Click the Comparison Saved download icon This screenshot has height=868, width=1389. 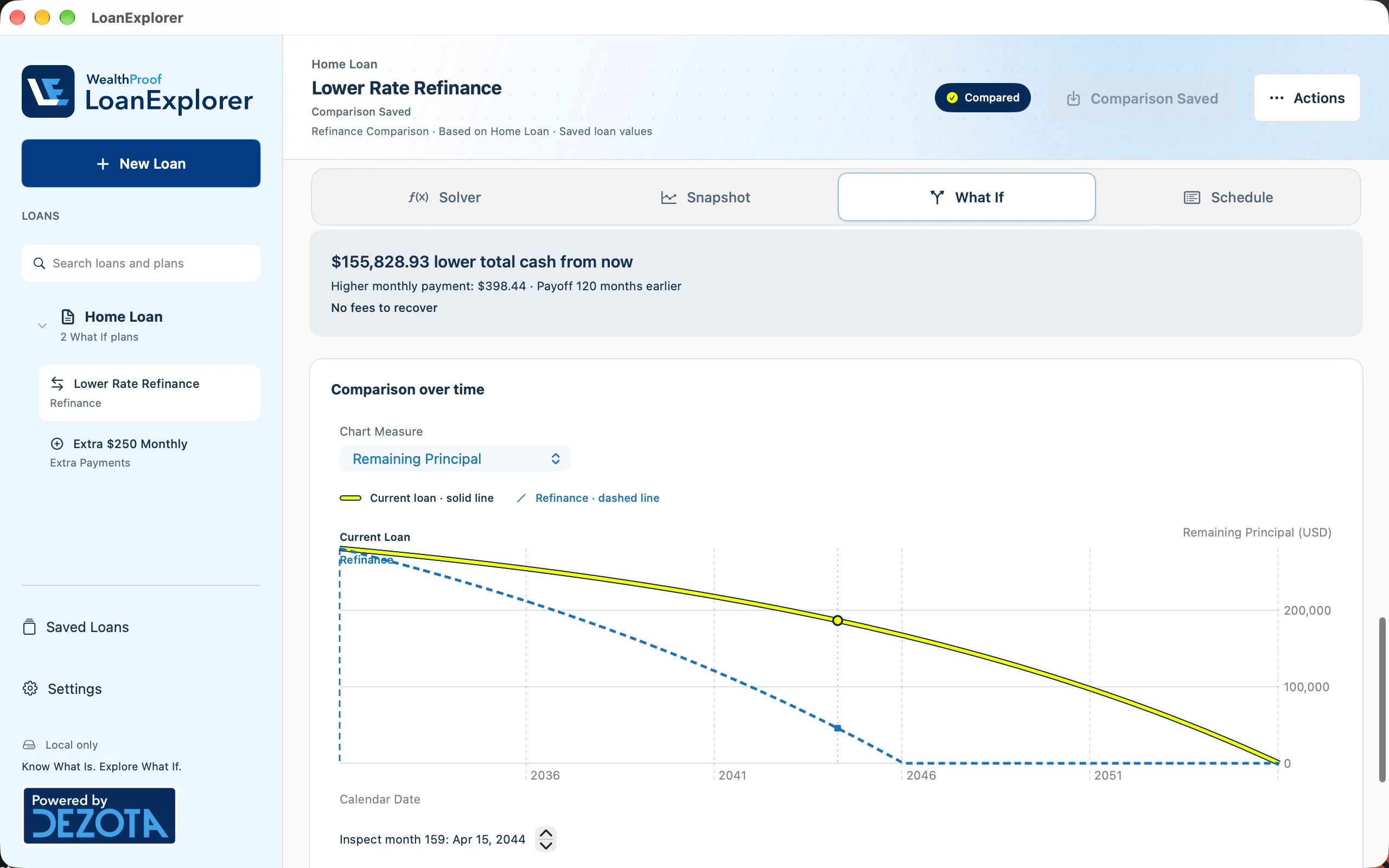(x=1073, y=99)
